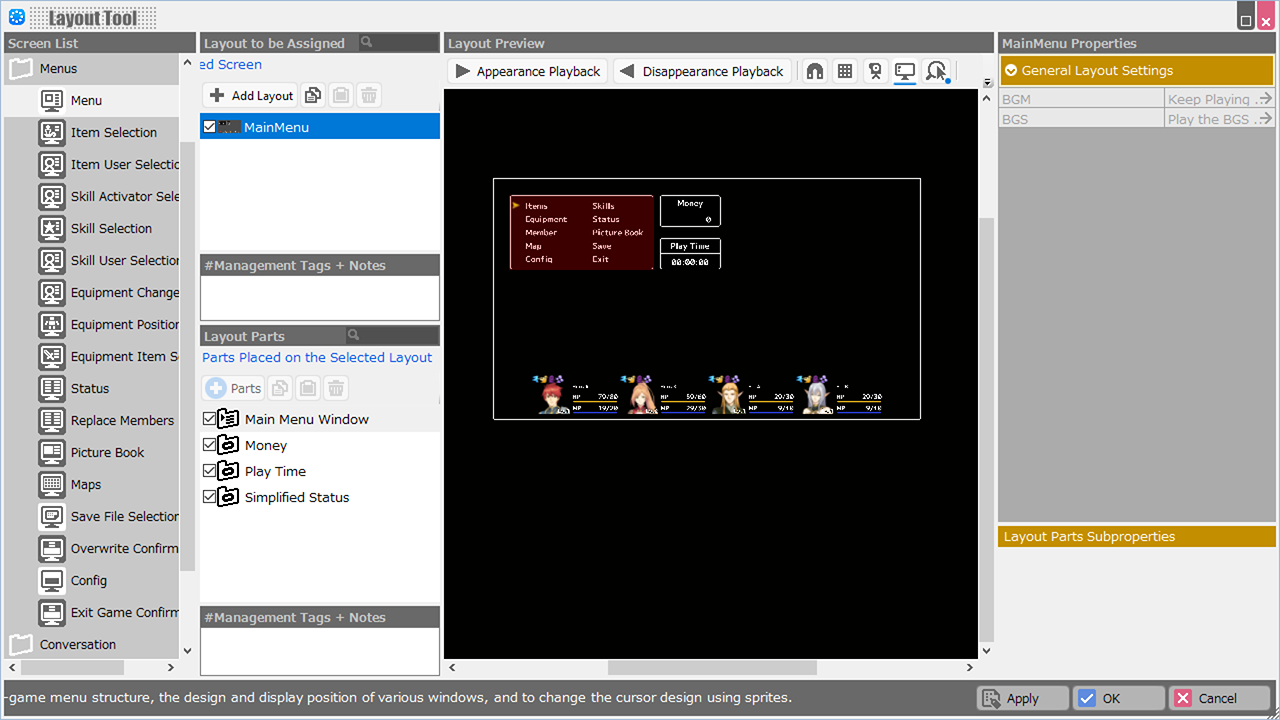Uncheck the MainMenu layout checkbox
The width and height of the screenshot is (1280, 720).
209,127
